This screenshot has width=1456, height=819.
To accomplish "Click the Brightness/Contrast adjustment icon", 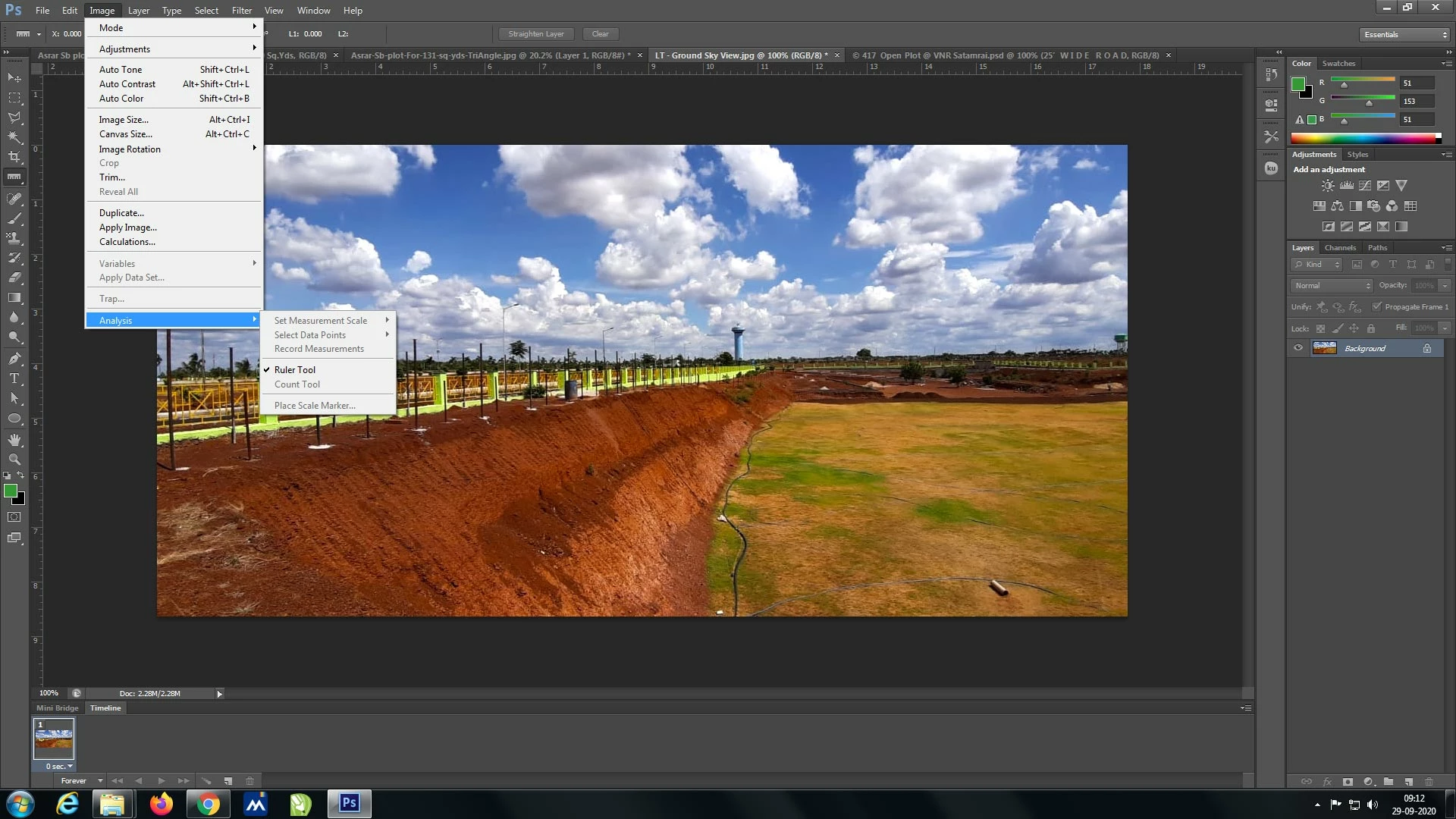I will click(1328, 186).
